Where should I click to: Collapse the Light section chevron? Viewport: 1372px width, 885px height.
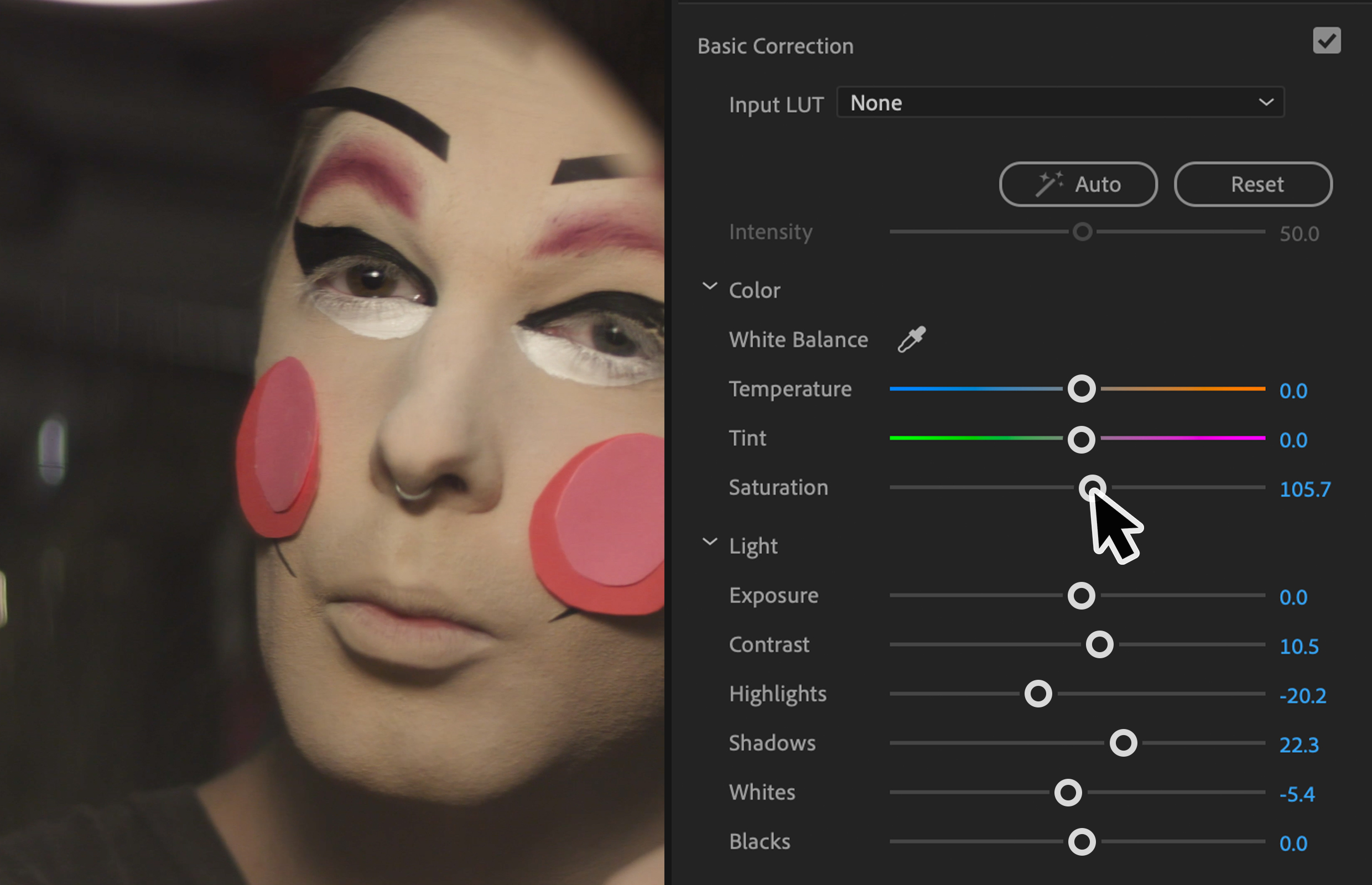710,542
